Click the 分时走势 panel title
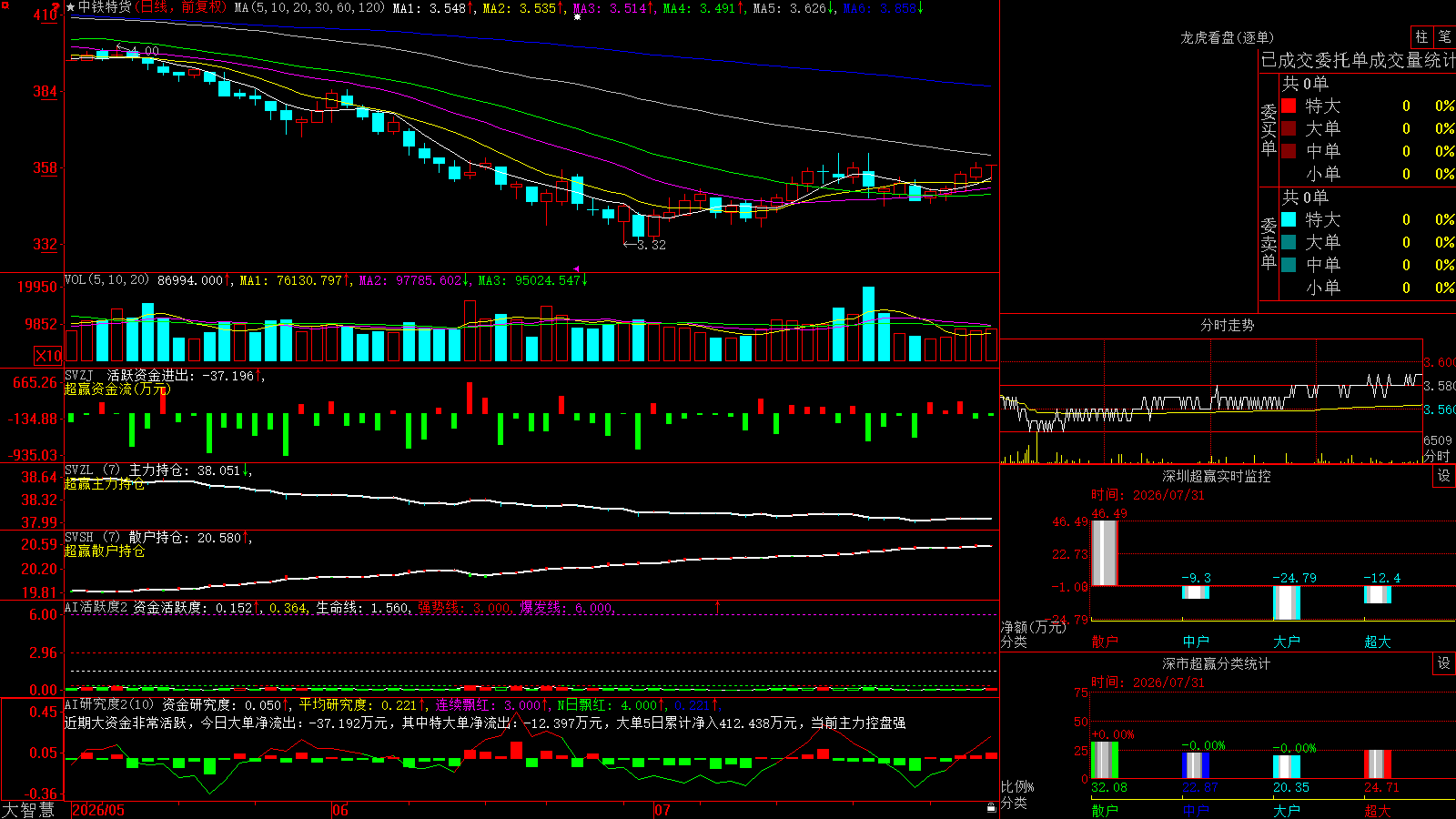The image size is (1456, 819). [1227, 326]
